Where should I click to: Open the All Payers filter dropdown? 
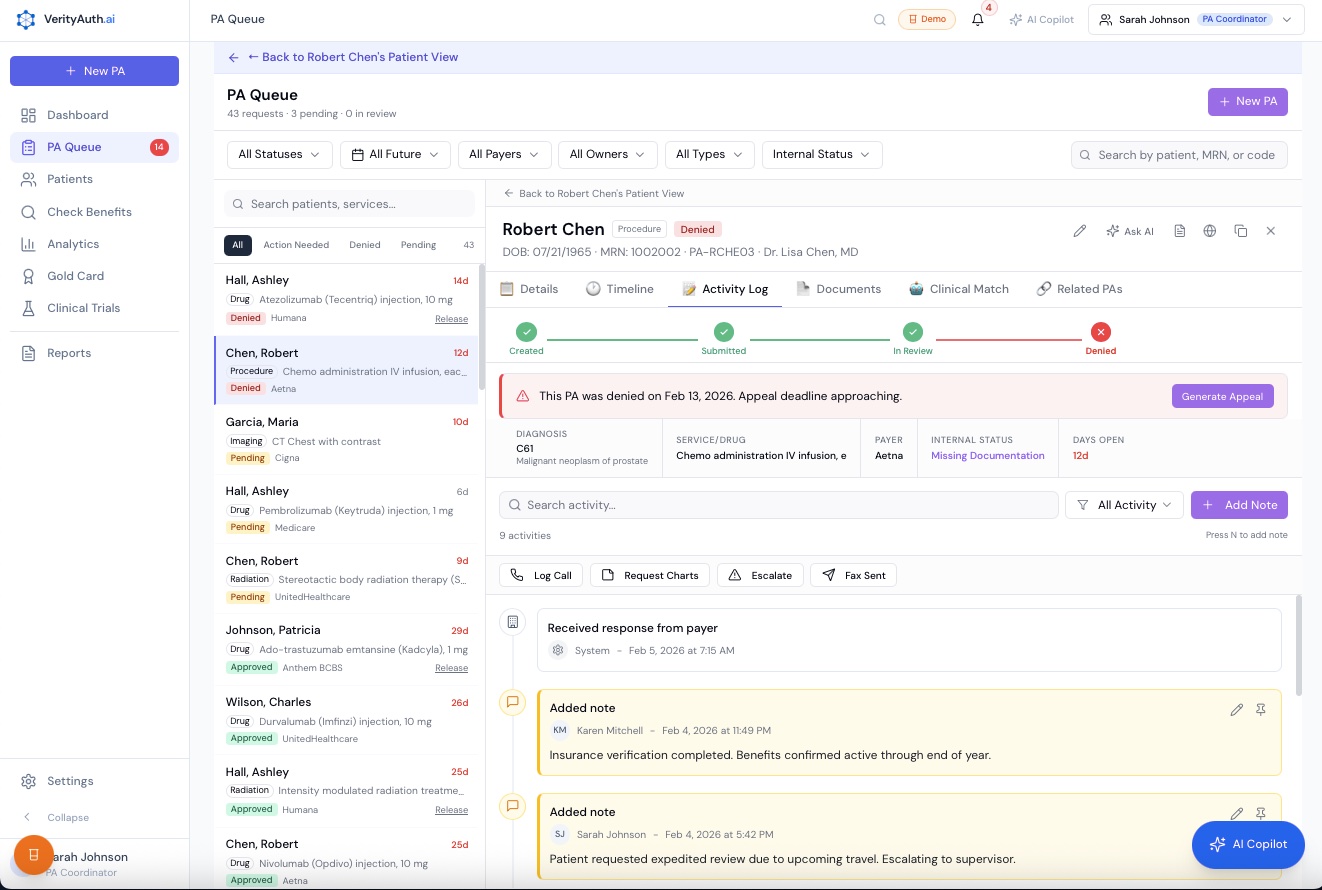pos(504,154)
